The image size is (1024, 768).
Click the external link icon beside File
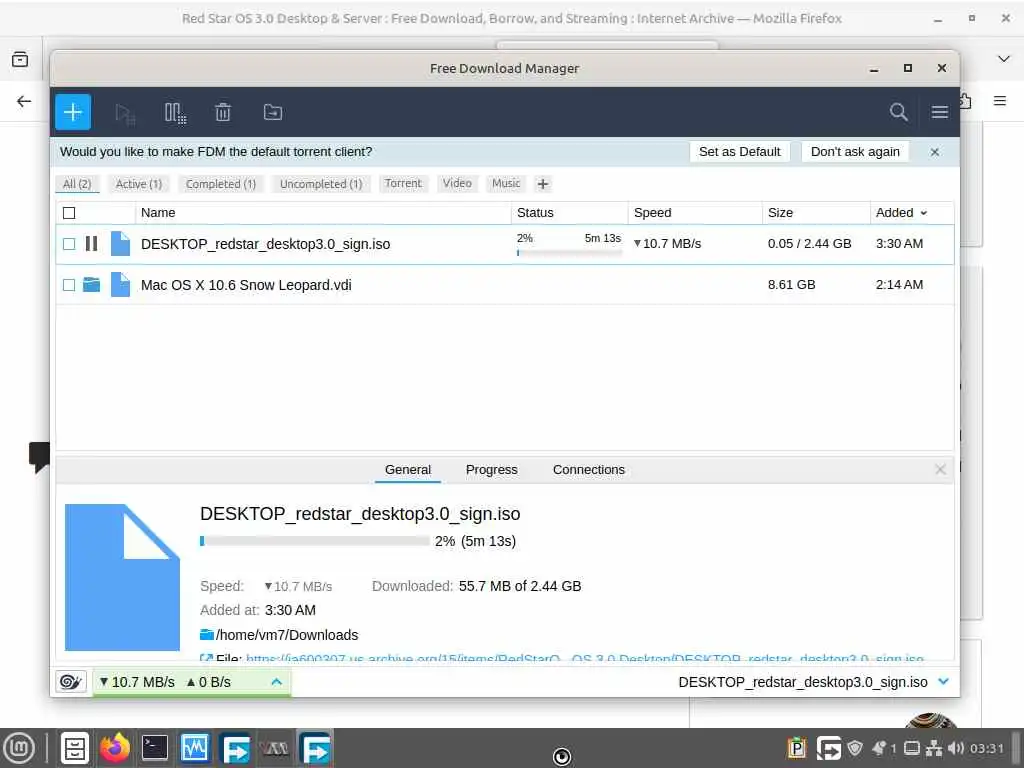[206, 658]
